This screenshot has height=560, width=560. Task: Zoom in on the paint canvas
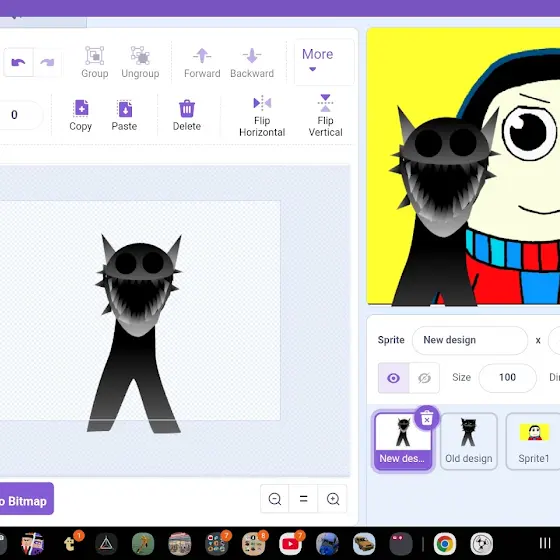pyautogui.click(x=332, y=499)
